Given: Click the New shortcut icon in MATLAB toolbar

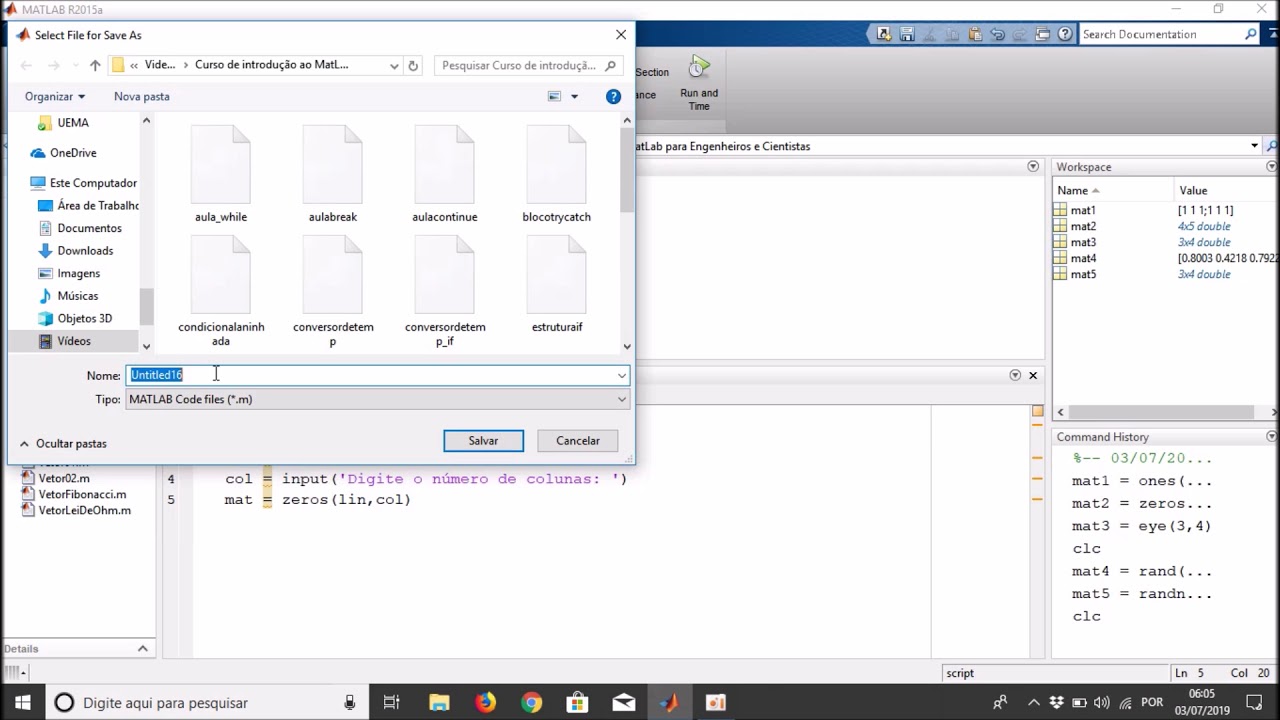Looking at the screenshot, I should coord(884,34).
